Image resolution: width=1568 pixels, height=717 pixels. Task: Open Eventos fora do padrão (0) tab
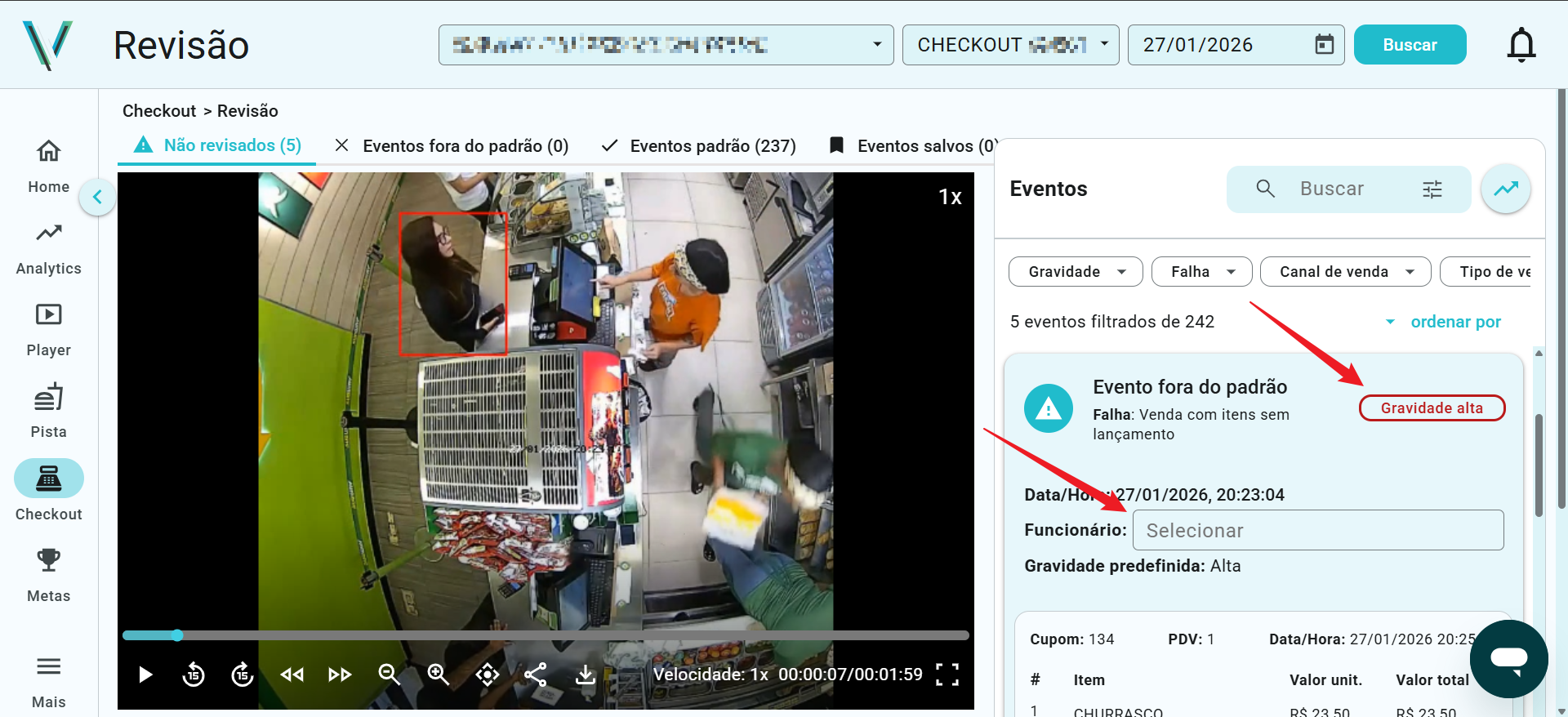tap(452, 146)
